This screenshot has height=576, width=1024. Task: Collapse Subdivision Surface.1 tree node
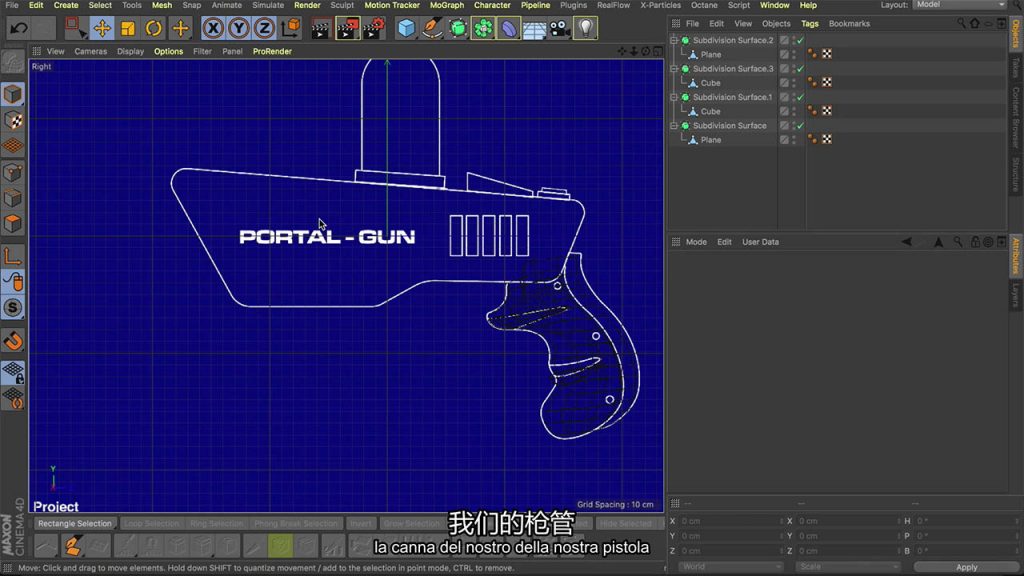[675, 97]
